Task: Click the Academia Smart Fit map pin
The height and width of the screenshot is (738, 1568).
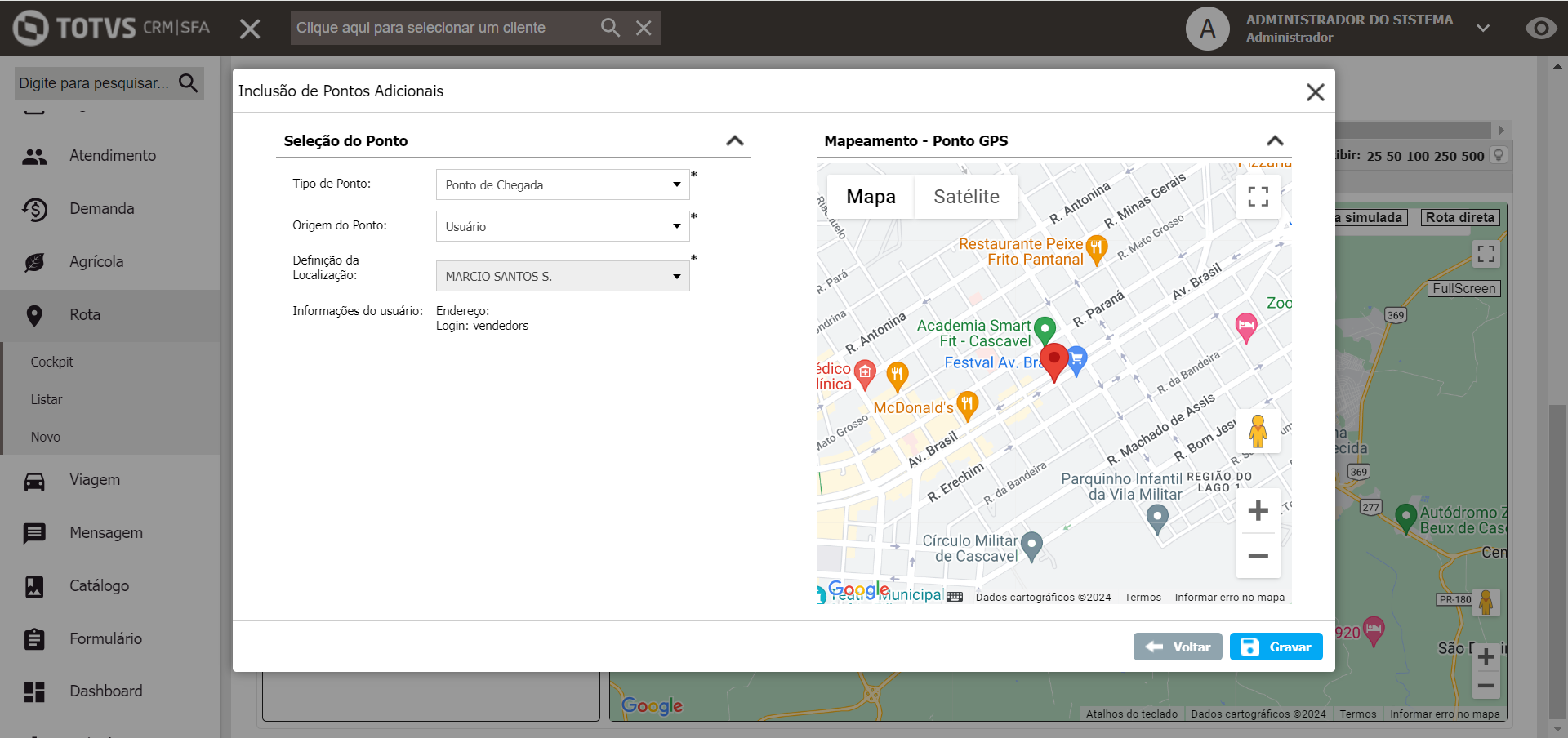Action: coord(1045,331)
